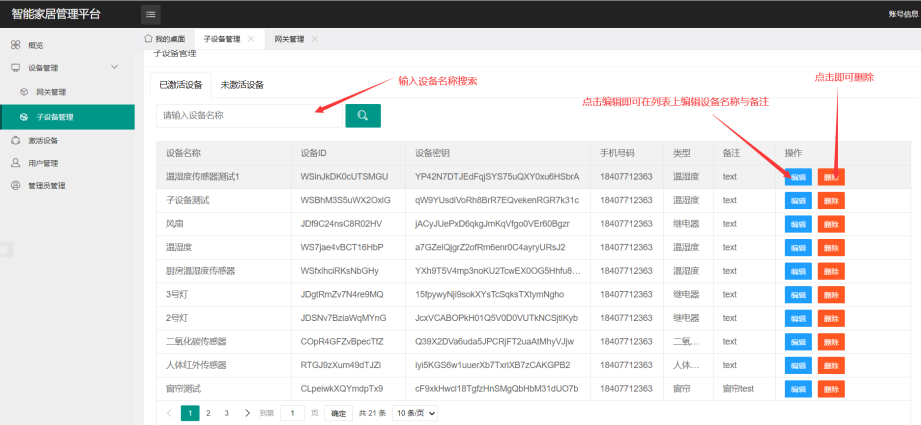Collapse the 设备管理 menu chevron
Viewport: 921px width, 425px height.
pos(115,68)
